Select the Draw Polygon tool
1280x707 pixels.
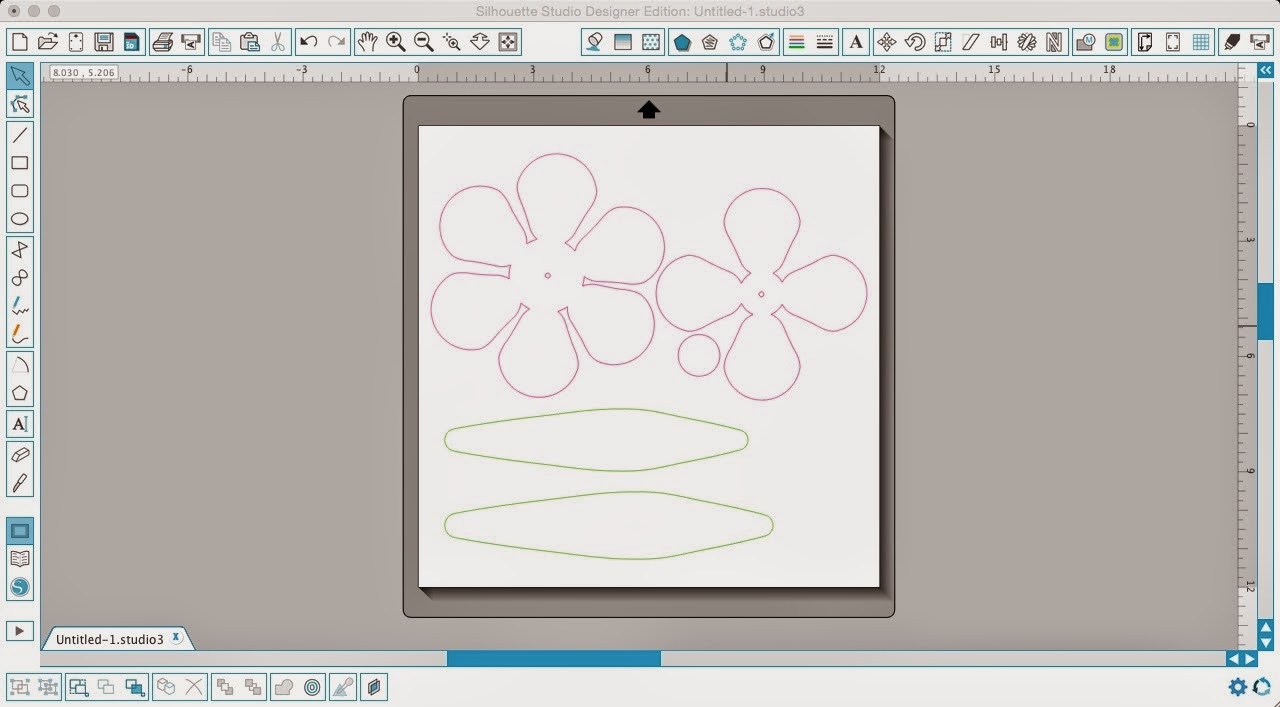coord(20,250)
